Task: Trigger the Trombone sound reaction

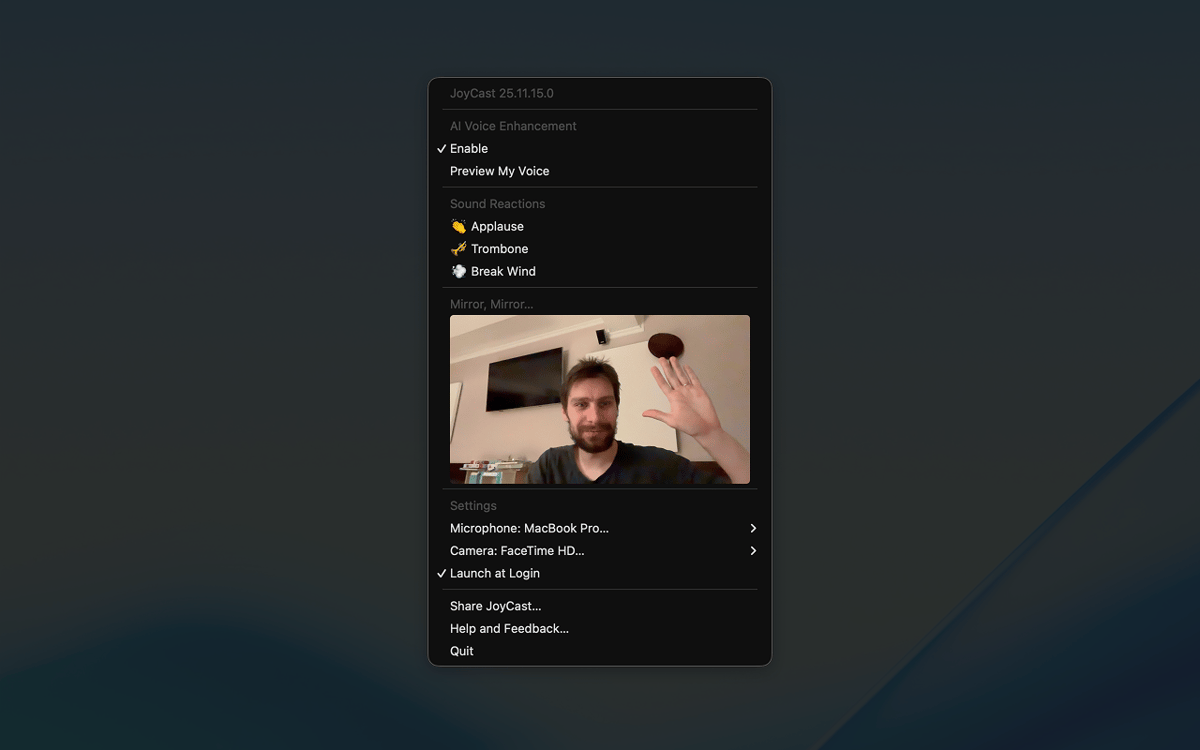Action: pyautogui.click(x=499, y=249)
